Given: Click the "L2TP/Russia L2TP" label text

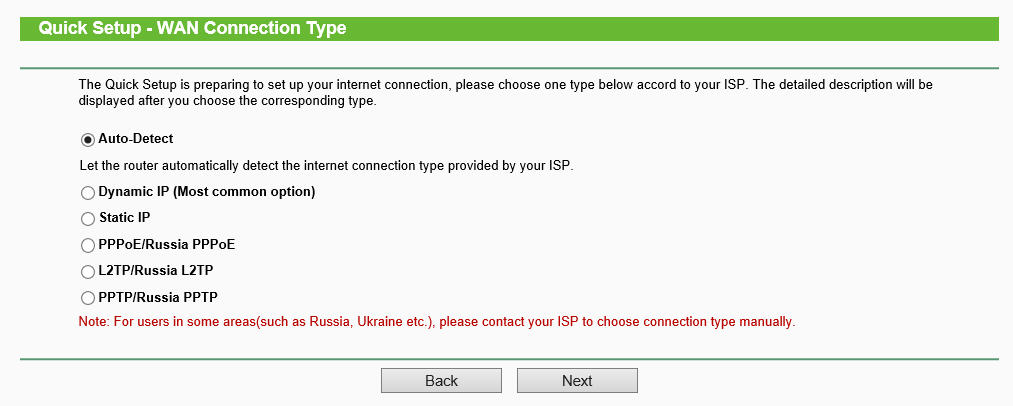Looking at the screenshot, I should coord(156,271).
